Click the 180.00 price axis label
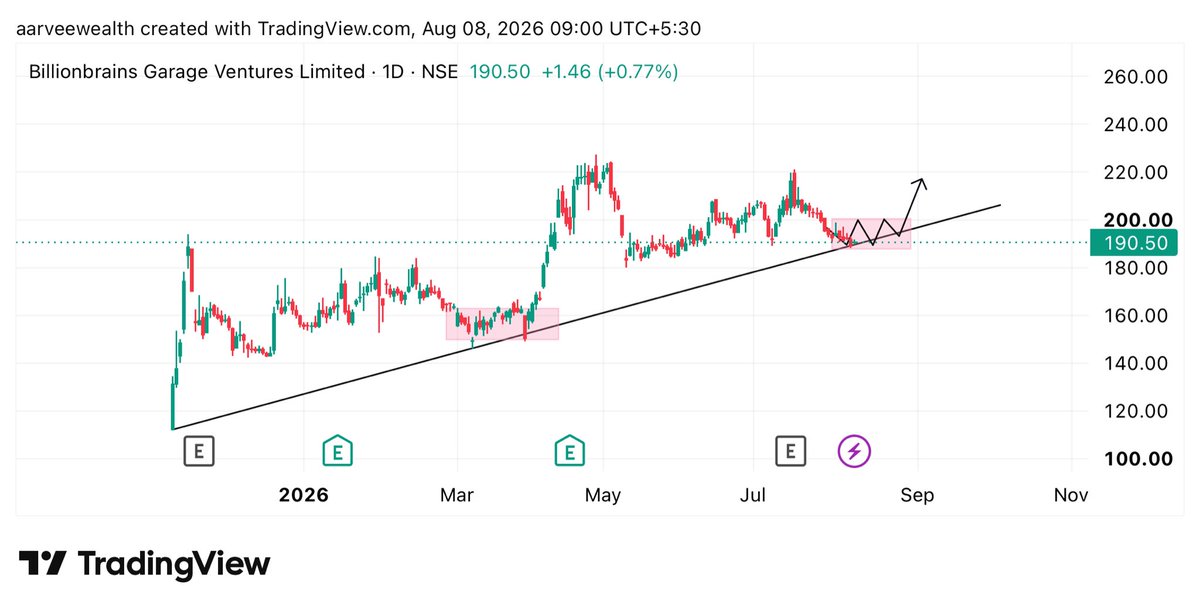This screenshot has width=1200, height=612. (1136, 268)
